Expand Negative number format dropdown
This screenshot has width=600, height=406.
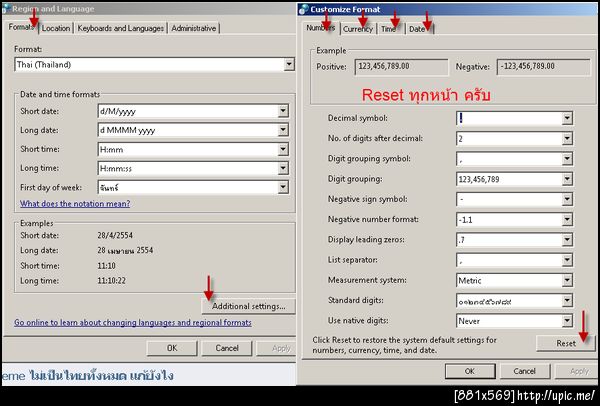567,220
